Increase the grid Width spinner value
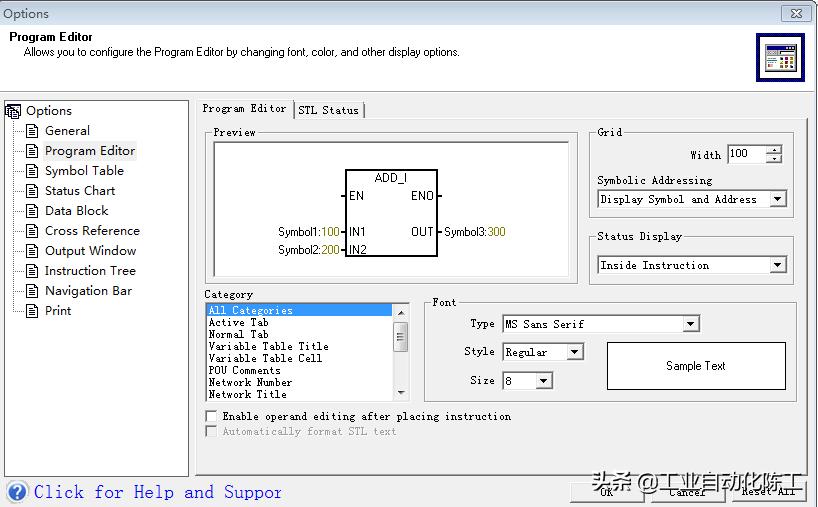 click(x=773, y=150)
